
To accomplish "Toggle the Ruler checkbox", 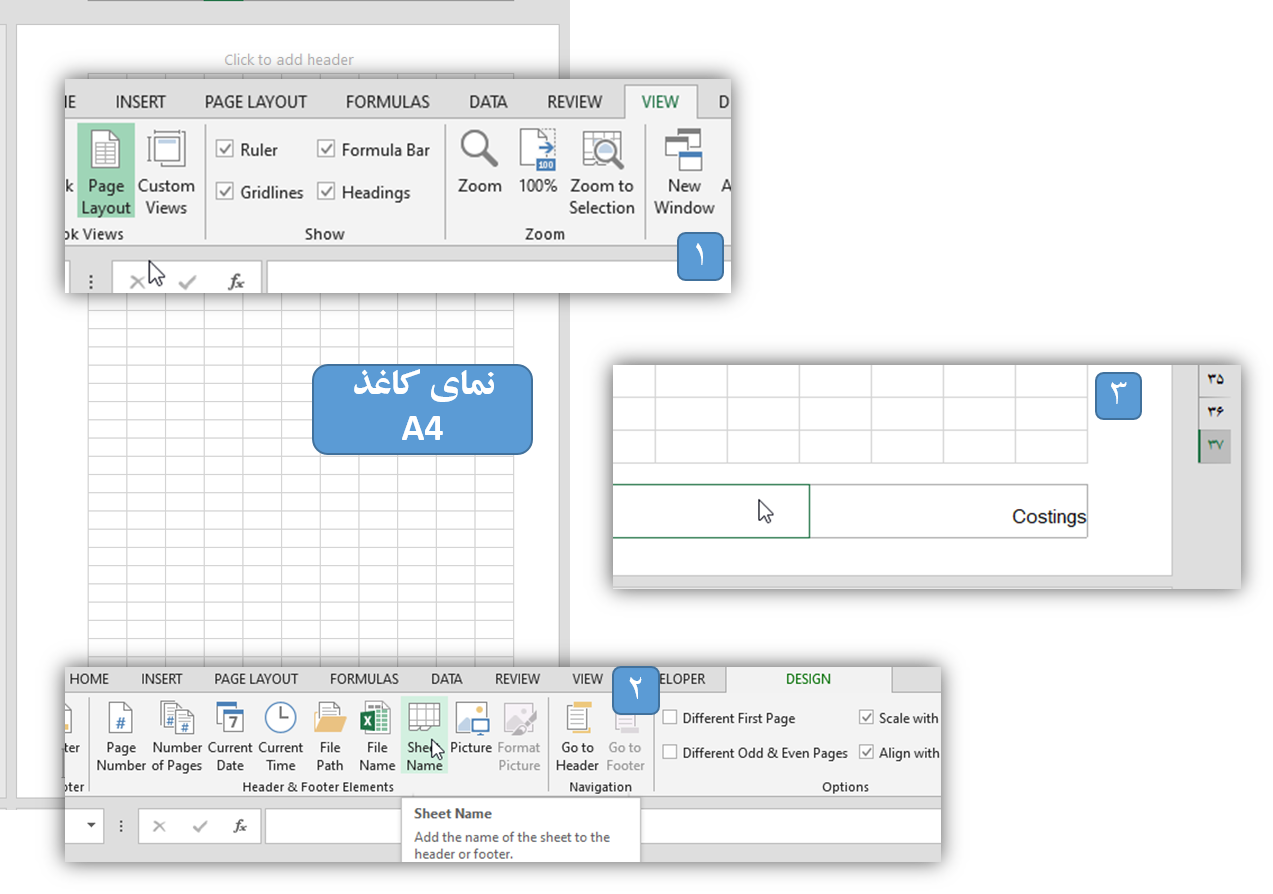I will tap(225, 149).
